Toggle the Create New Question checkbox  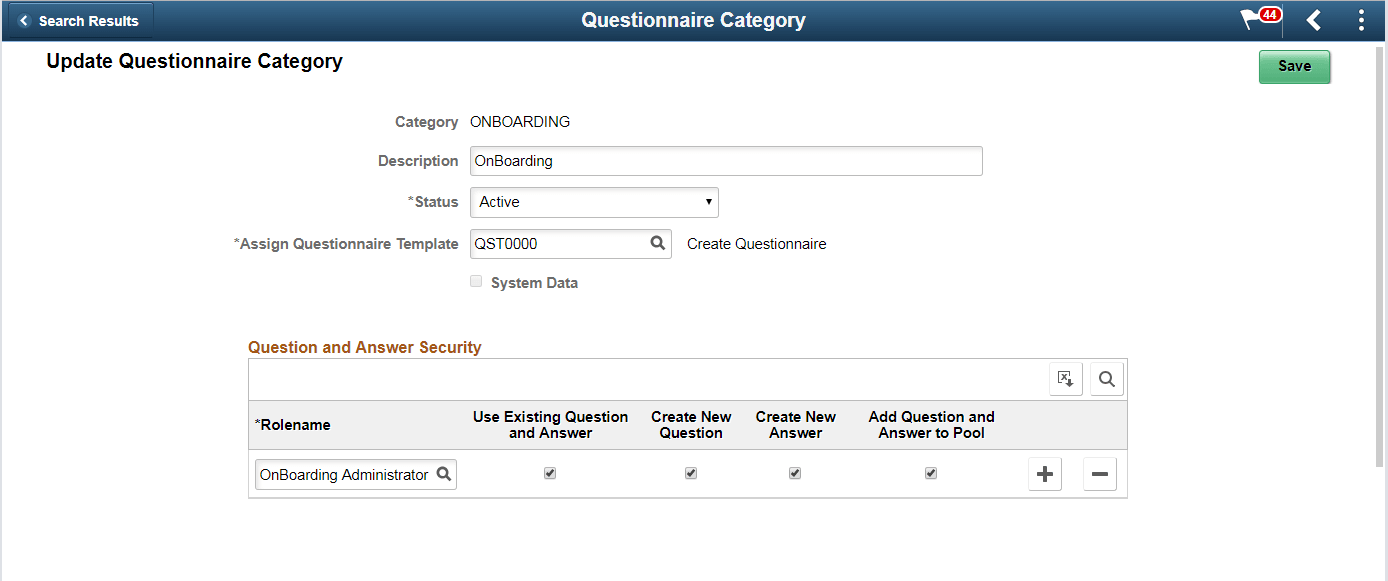point(691,472)
